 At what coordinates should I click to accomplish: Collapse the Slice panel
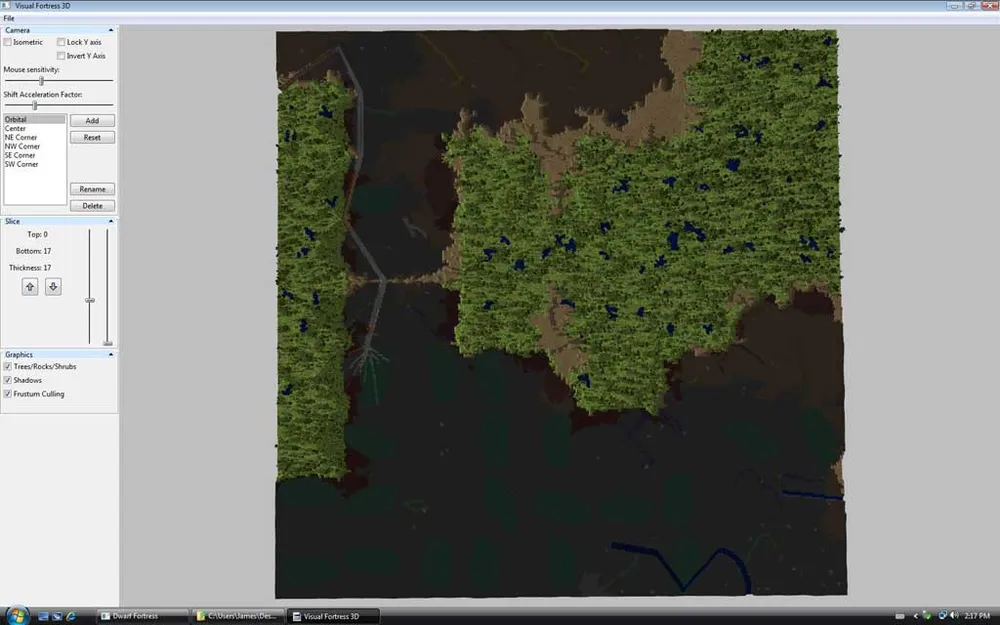tap(111, 221)
